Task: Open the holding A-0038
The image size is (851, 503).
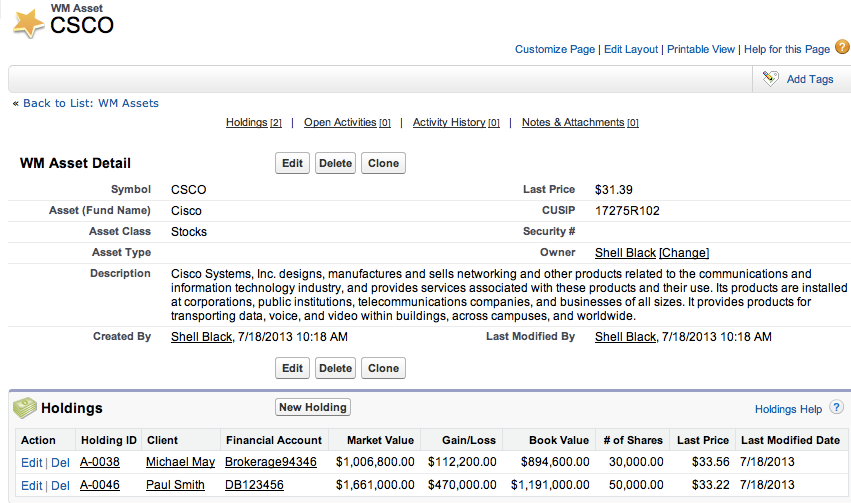Action: [x=100, y=462]
